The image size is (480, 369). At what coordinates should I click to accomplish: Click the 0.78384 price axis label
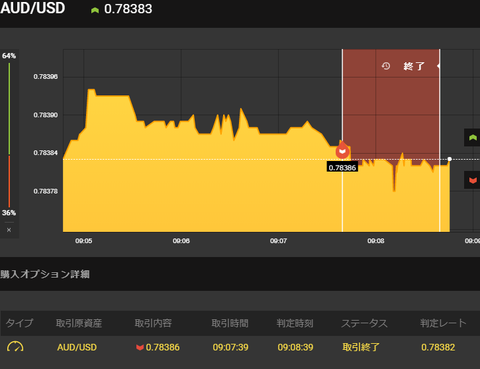(46, 153)
